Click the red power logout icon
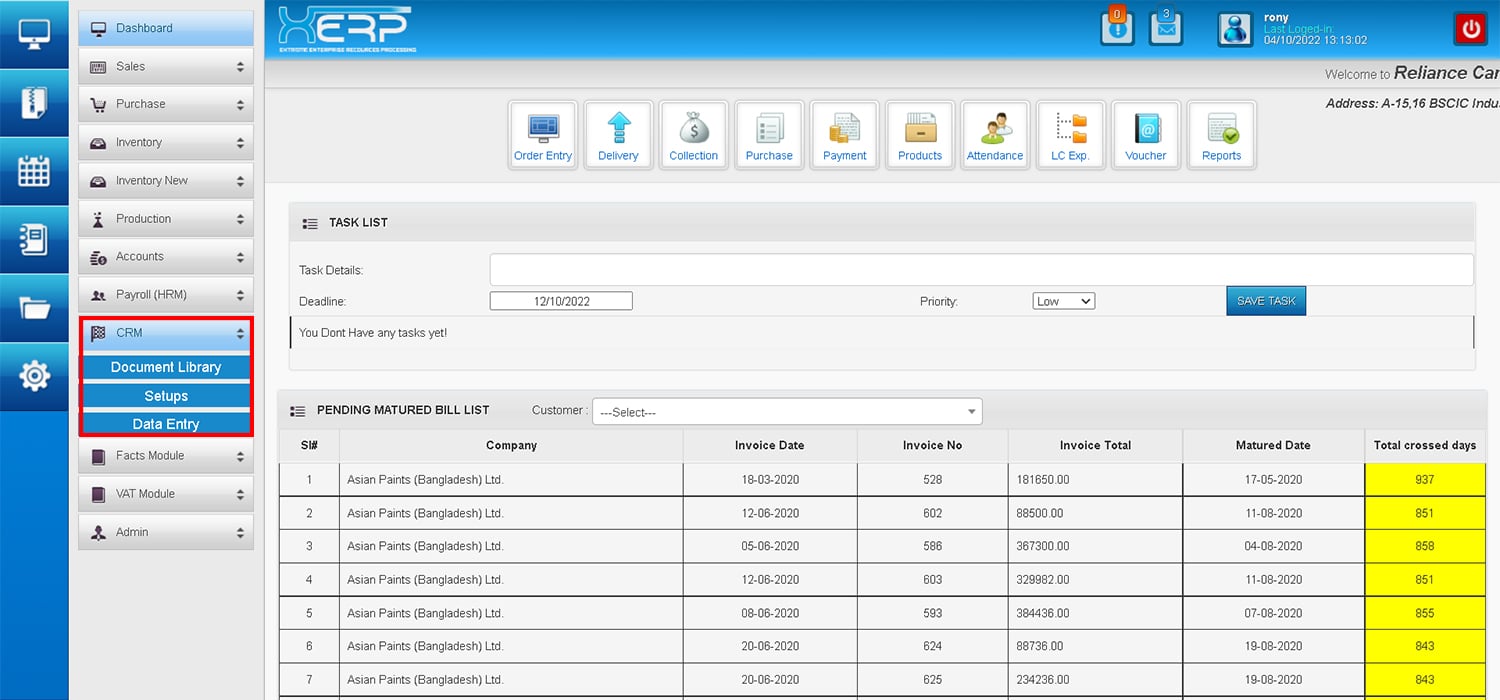 pyautogui.click(x=1470, y=29)
